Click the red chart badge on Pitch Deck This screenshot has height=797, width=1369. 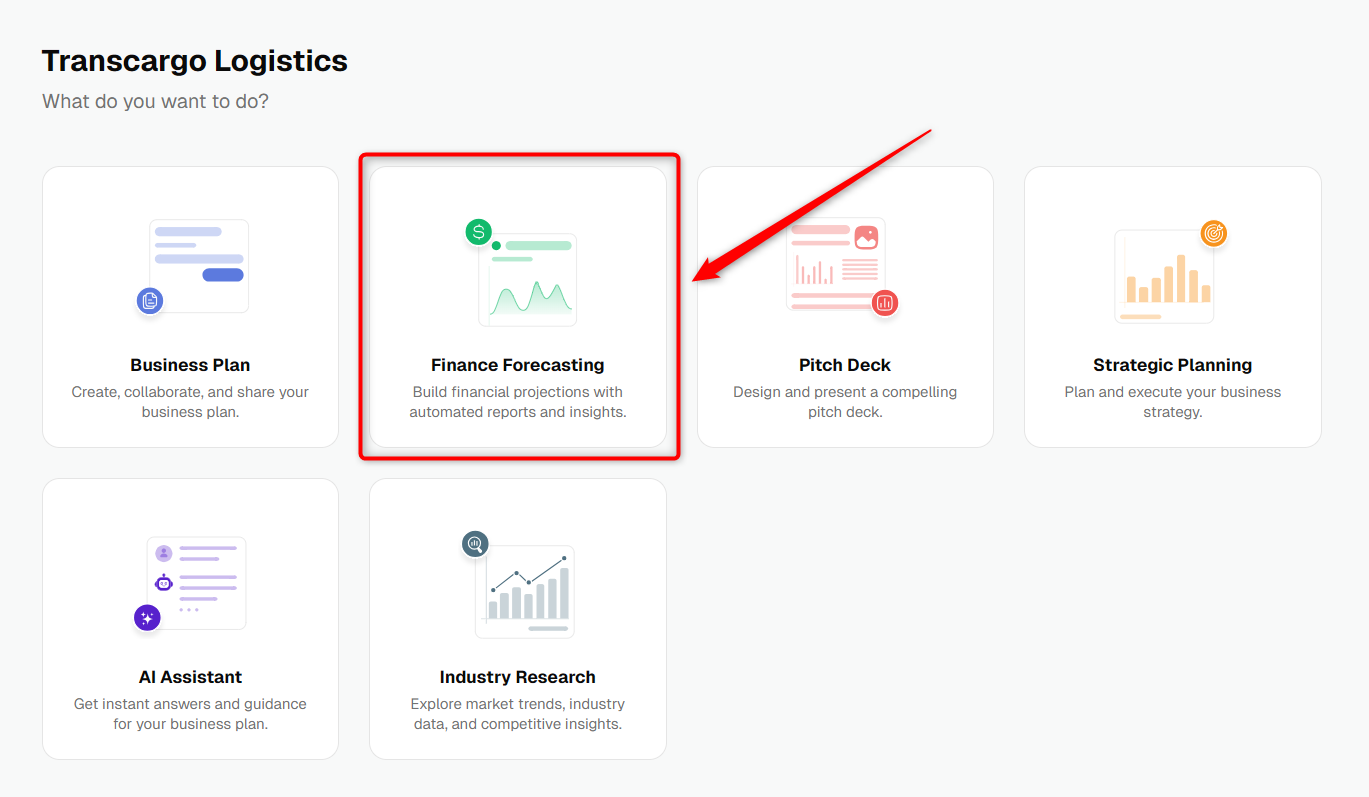(884, 302)
